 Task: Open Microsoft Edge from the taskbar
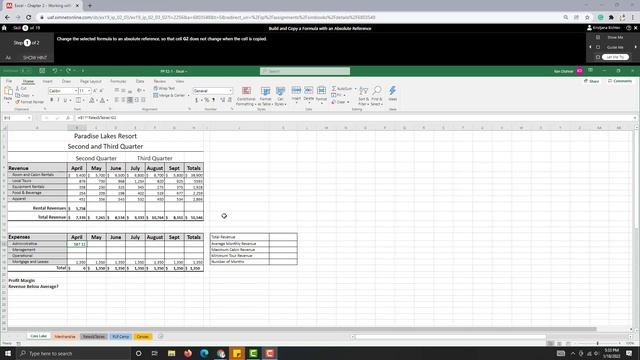tap(204, 353)
